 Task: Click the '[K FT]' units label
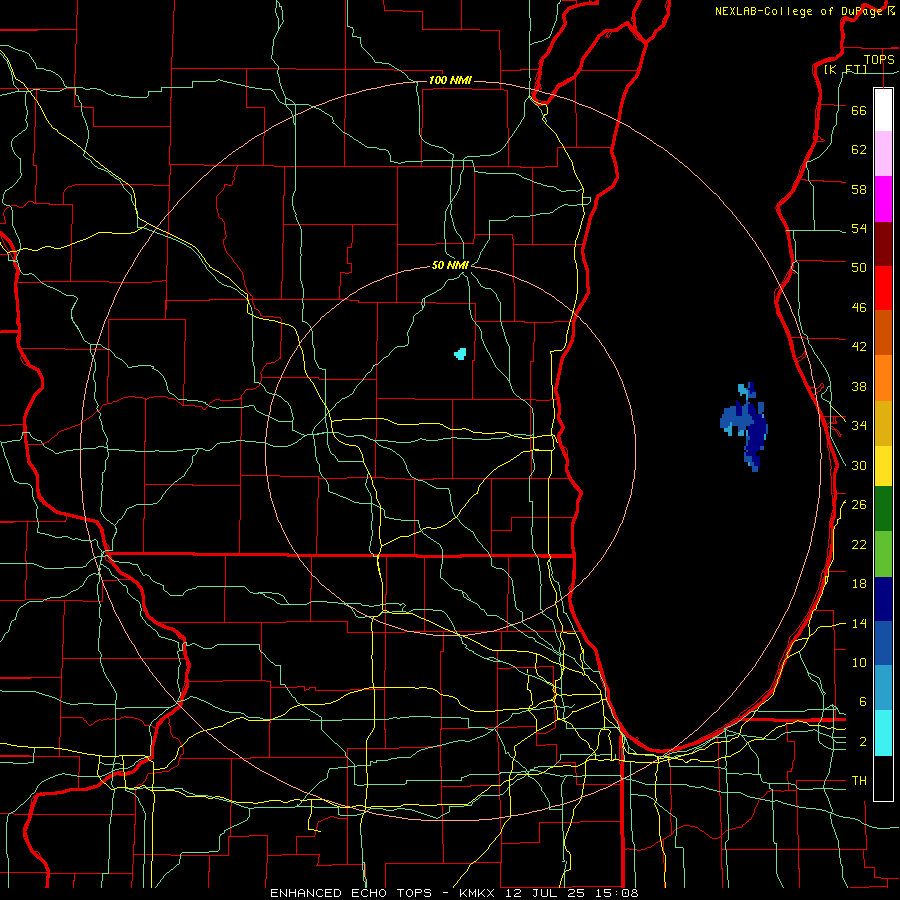[x=845, y=69]
